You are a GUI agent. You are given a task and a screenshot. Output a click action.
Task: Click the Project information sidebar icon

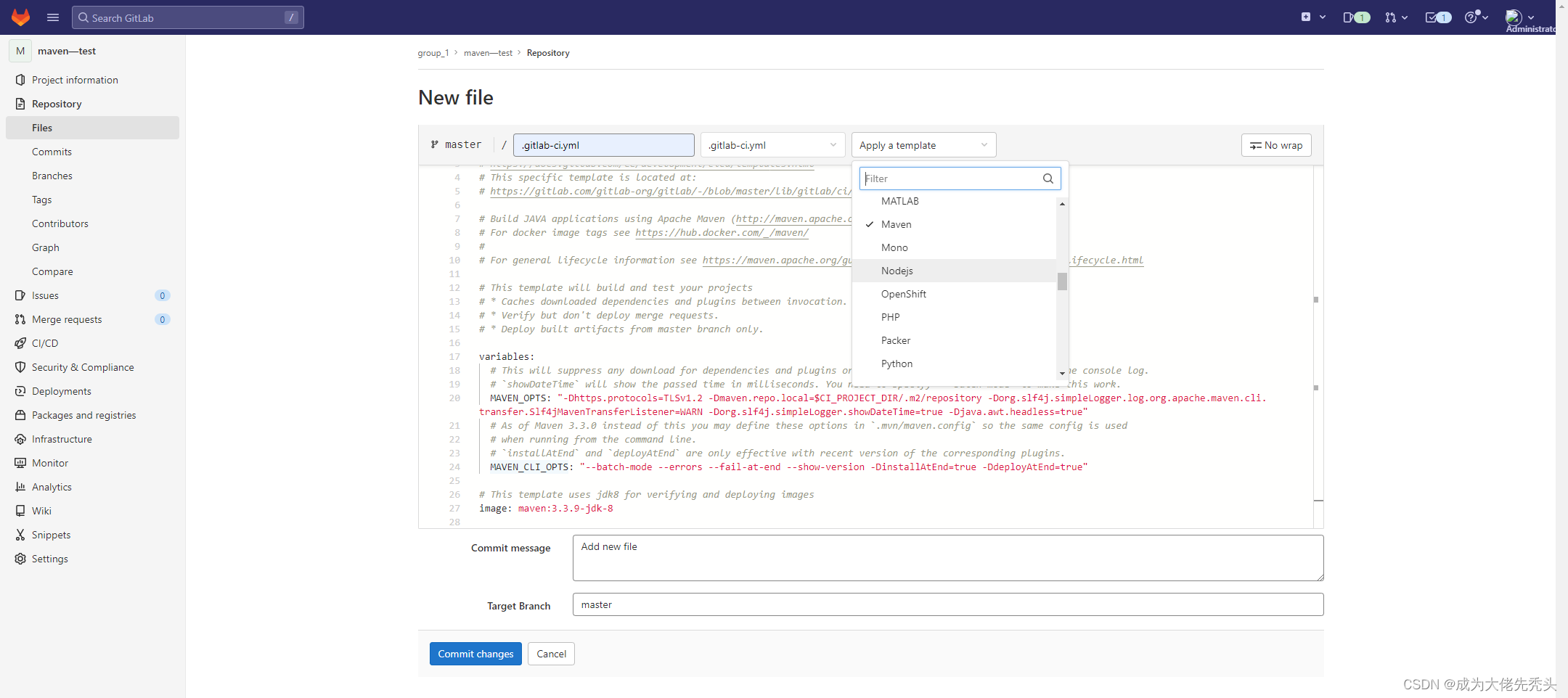coord(20,80)
